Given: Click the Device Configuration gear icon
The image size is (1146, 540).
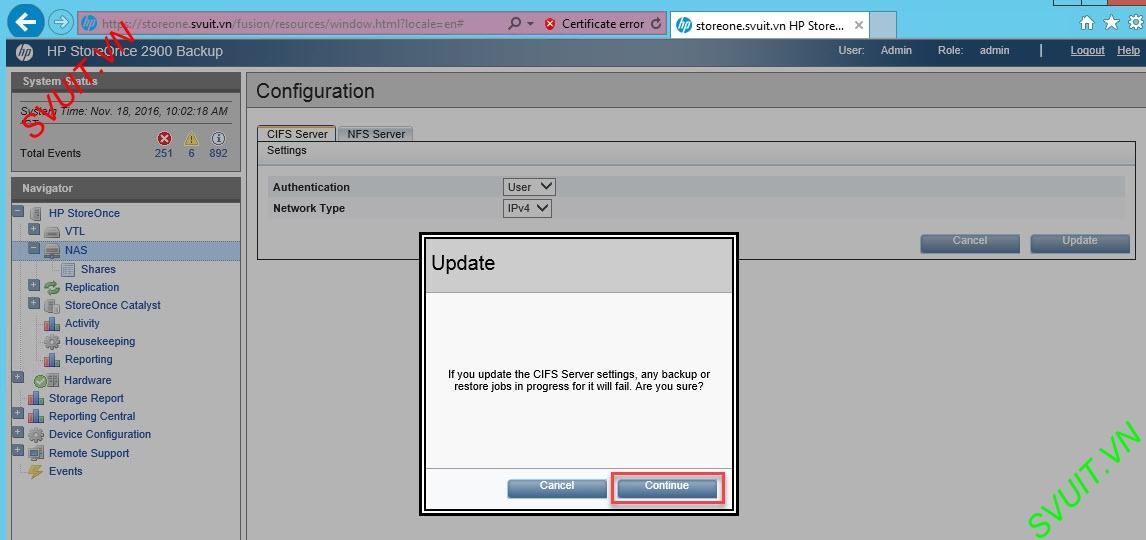Looking at the screenshot, I should (36, 435).
